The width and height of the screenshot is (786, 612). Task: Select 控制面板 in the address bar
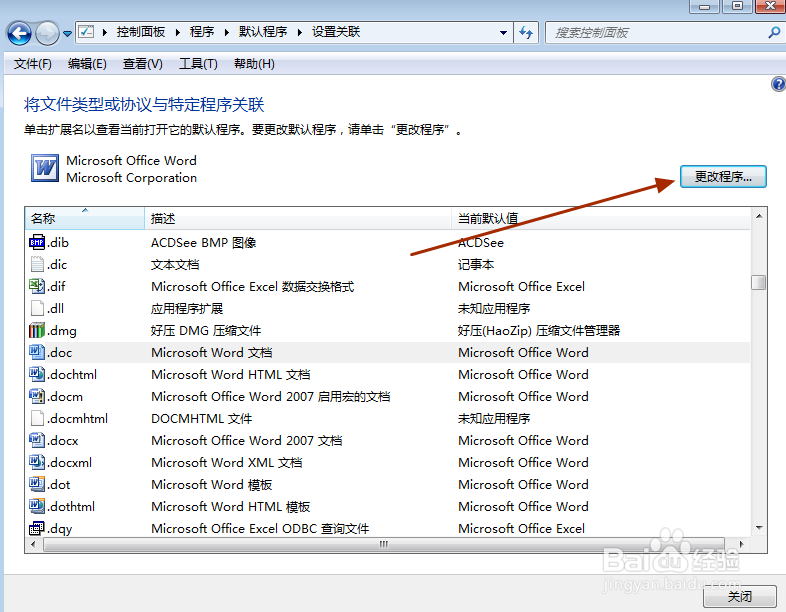tap(141, 32)
